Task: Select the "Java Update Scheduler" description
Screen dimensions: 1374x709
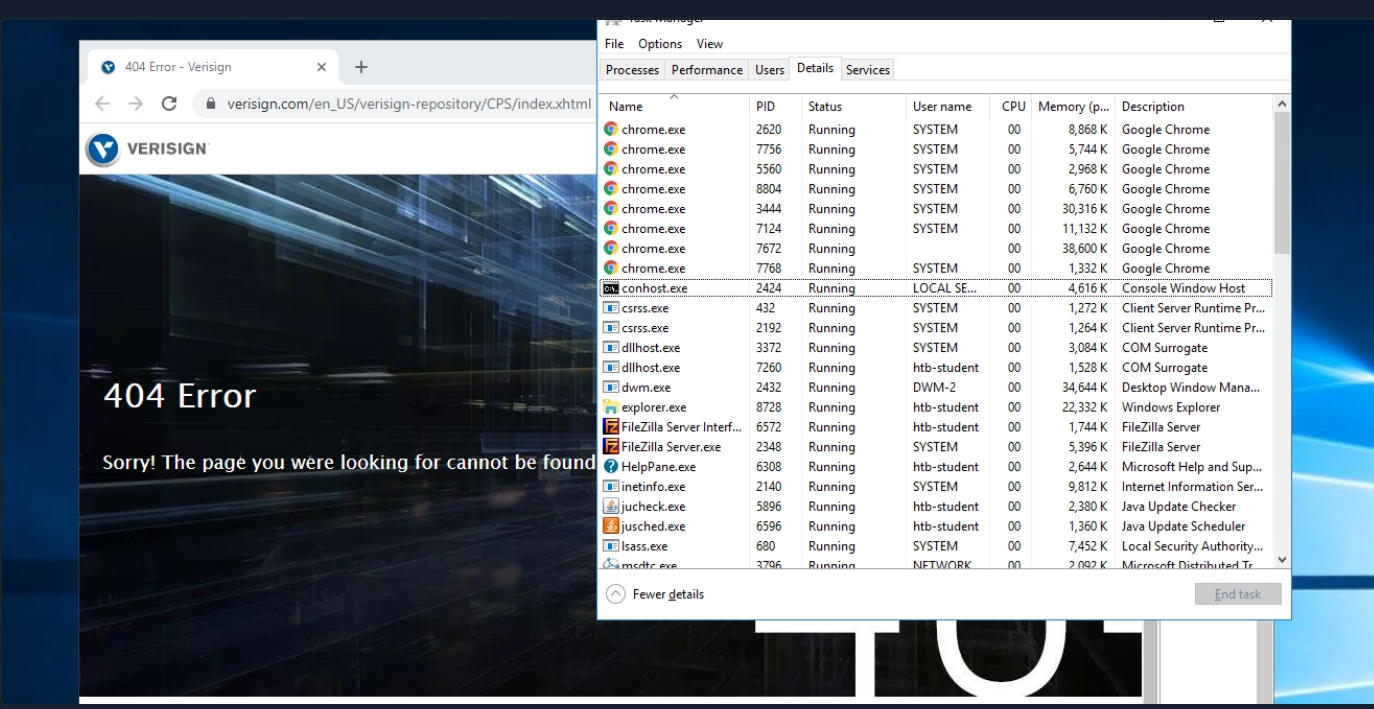Action: tap(1184, 526)
